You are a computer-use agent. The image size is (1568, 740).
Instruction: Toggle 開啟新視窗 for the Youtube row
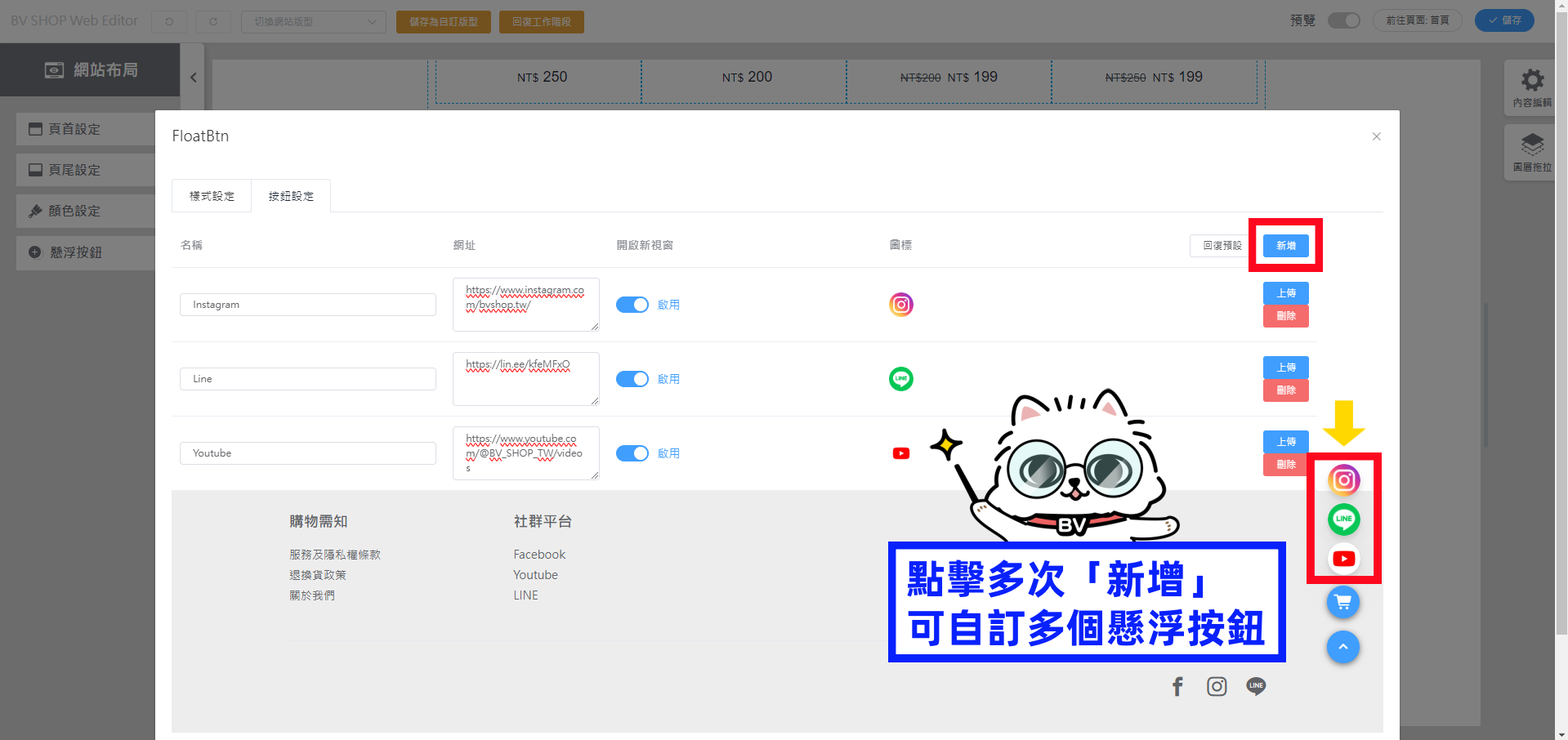tap(632, 453)
